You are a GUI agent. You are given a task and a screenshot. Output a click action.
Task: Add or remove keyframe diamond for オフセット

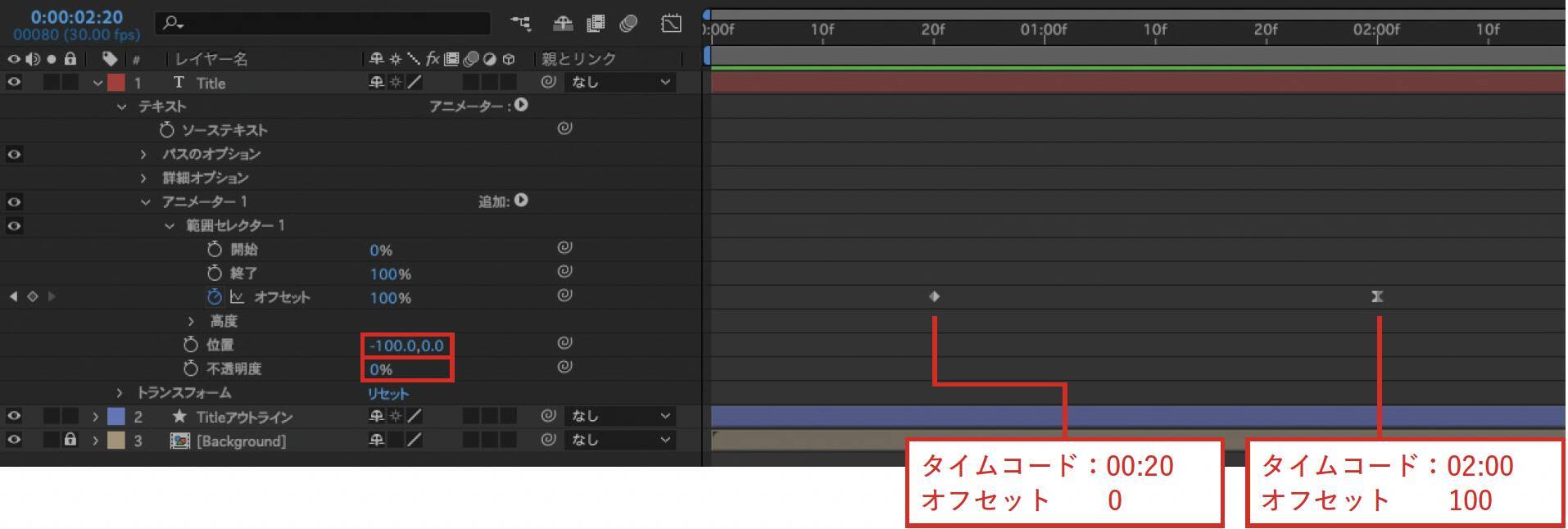point(33,296)
